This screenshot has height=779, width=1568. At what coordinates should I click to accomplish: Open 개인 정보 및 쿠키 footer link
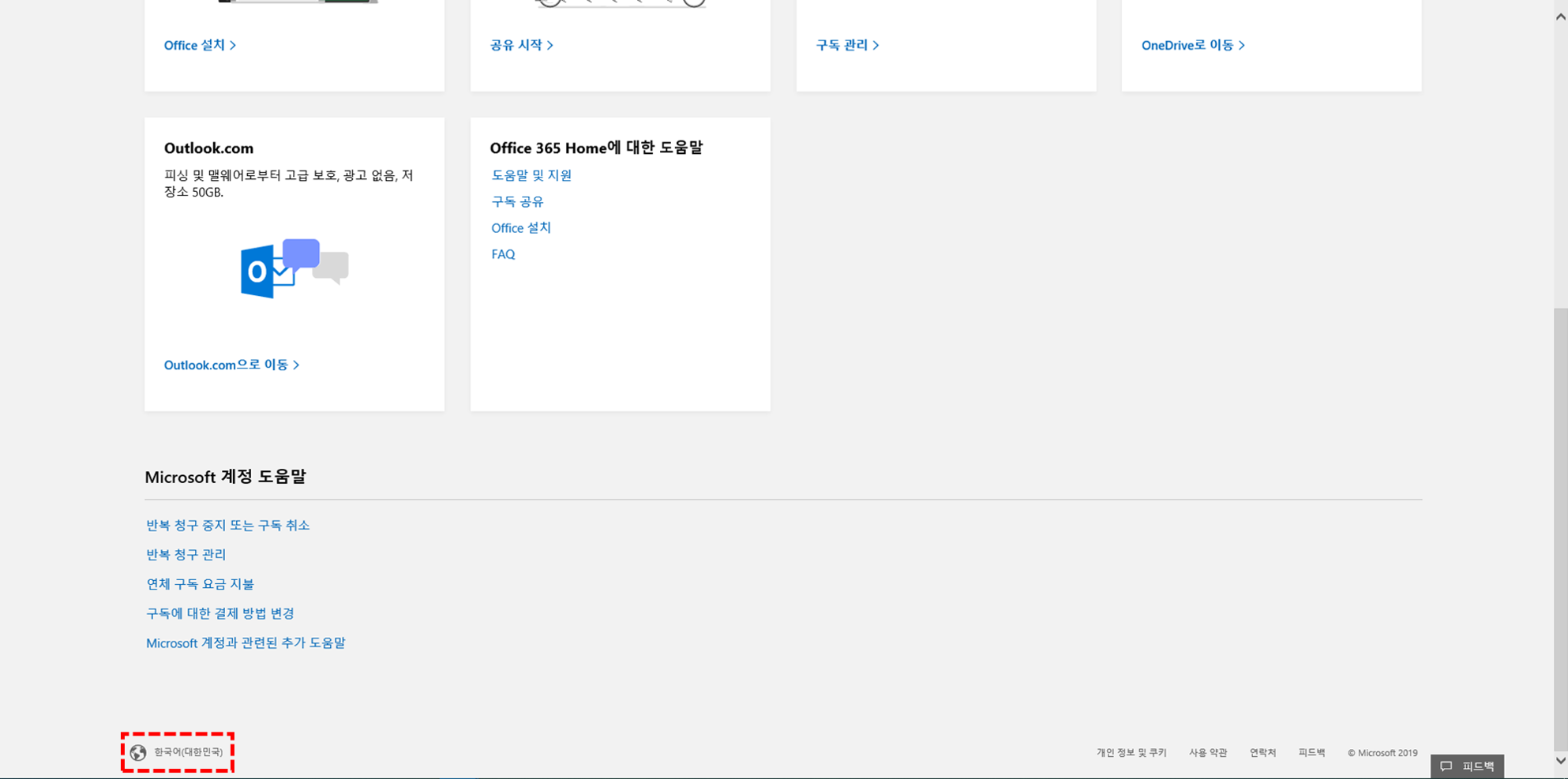[x=1131, y=753]
